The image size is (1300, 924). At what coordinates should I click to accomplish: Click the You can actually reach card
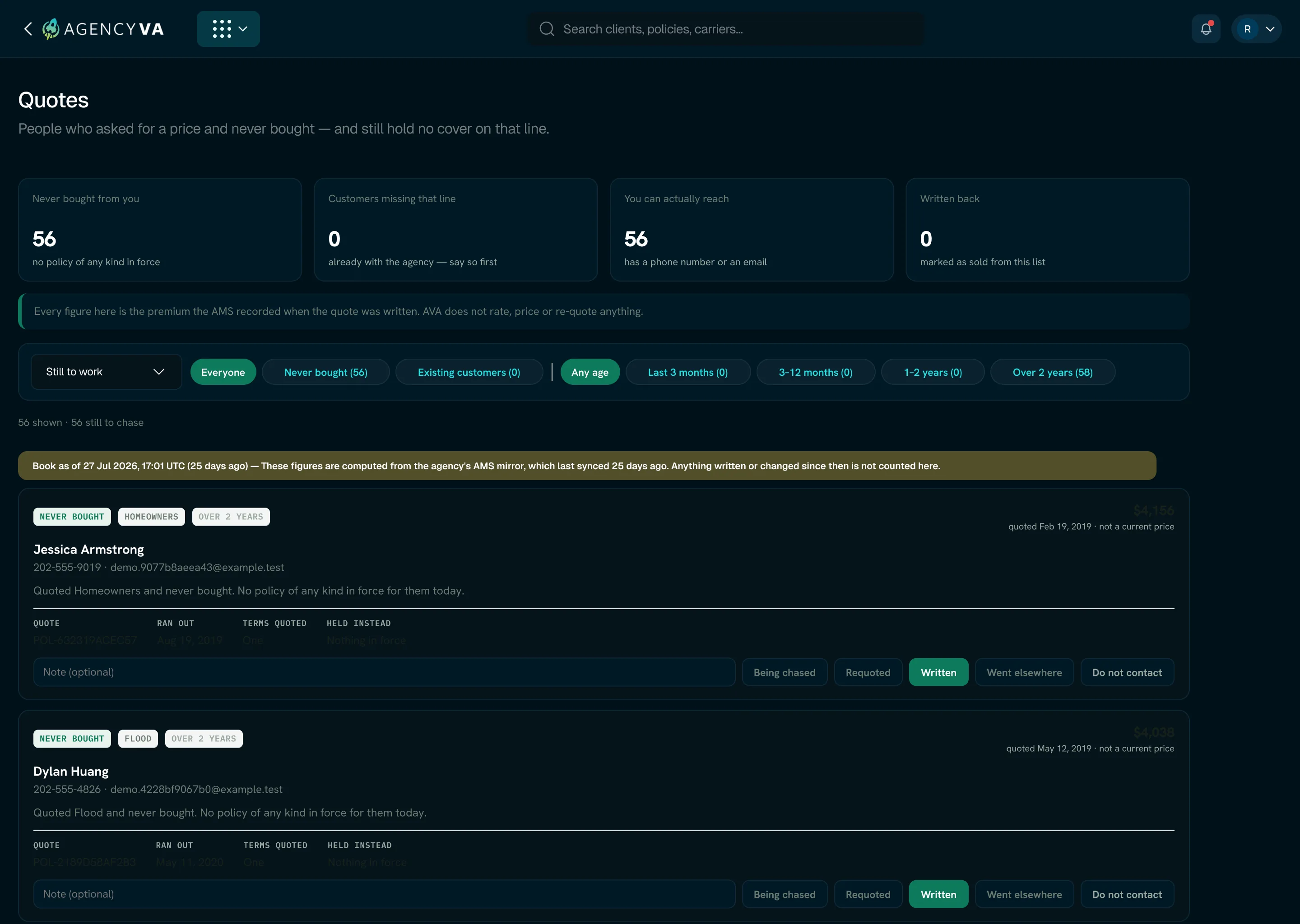751,230
